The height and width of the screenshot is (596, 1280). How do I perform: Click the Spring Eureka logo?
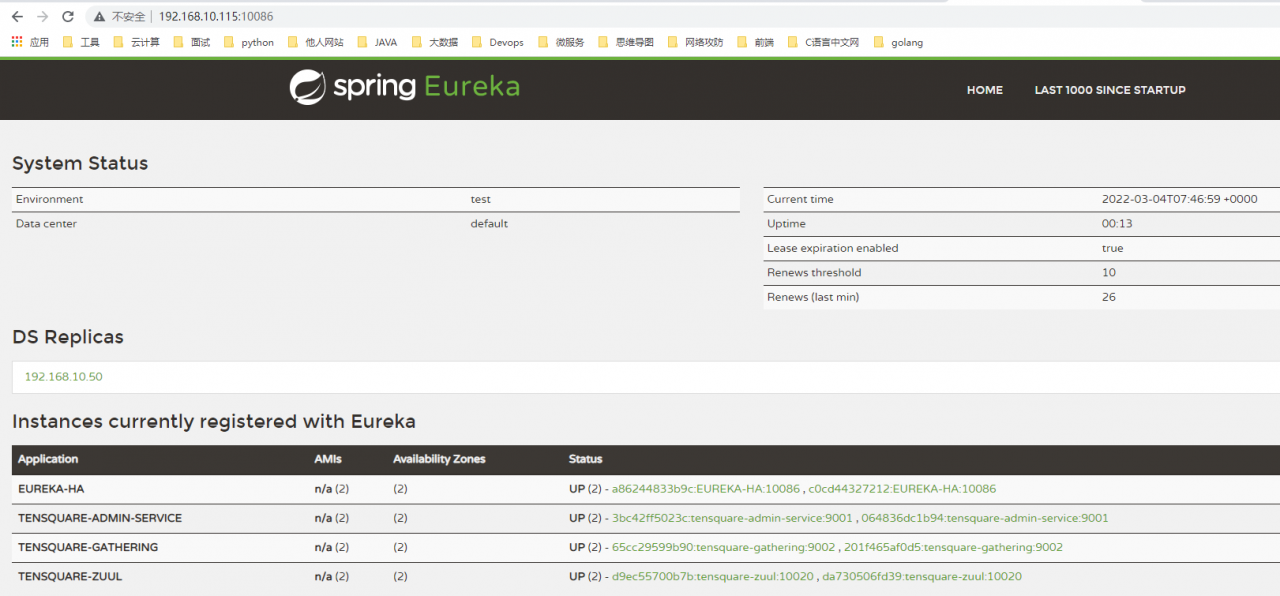tap(405, 87)
